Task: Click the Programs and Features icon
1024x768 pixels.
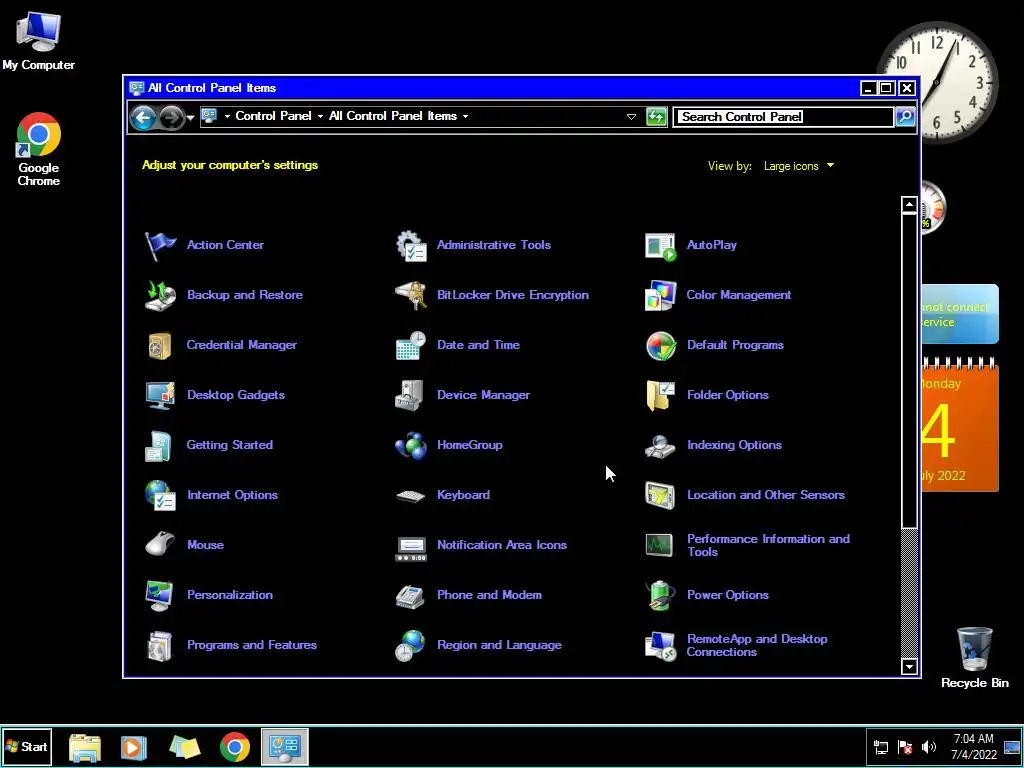Action: tap(160, 645)
